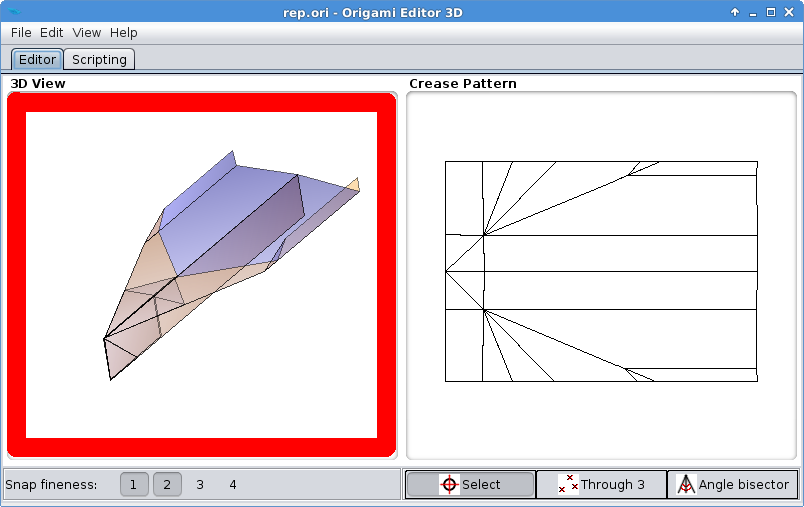Click the application icon in title bar
The height and width of the screenshot is (507, 804).
[x=15, y=12]
